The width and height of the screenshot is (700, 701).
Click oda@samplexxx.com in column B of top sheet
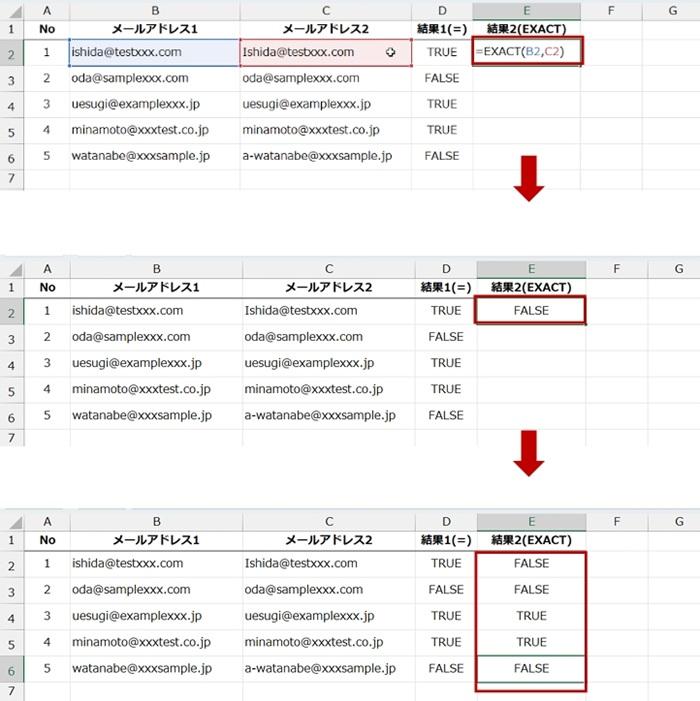pos(130,78)
